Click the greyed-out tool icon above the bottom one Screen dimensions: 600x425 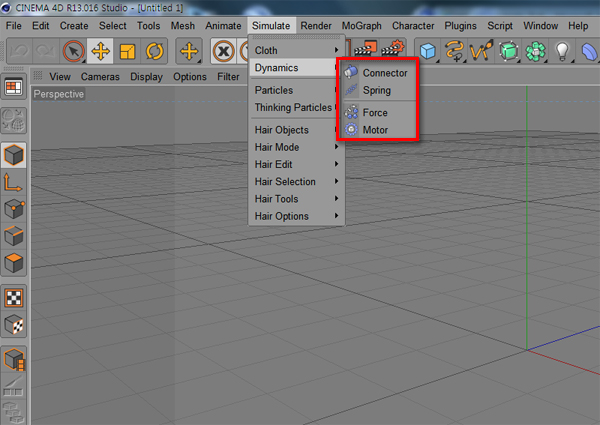pyautogui.click(x=13, y=386)
